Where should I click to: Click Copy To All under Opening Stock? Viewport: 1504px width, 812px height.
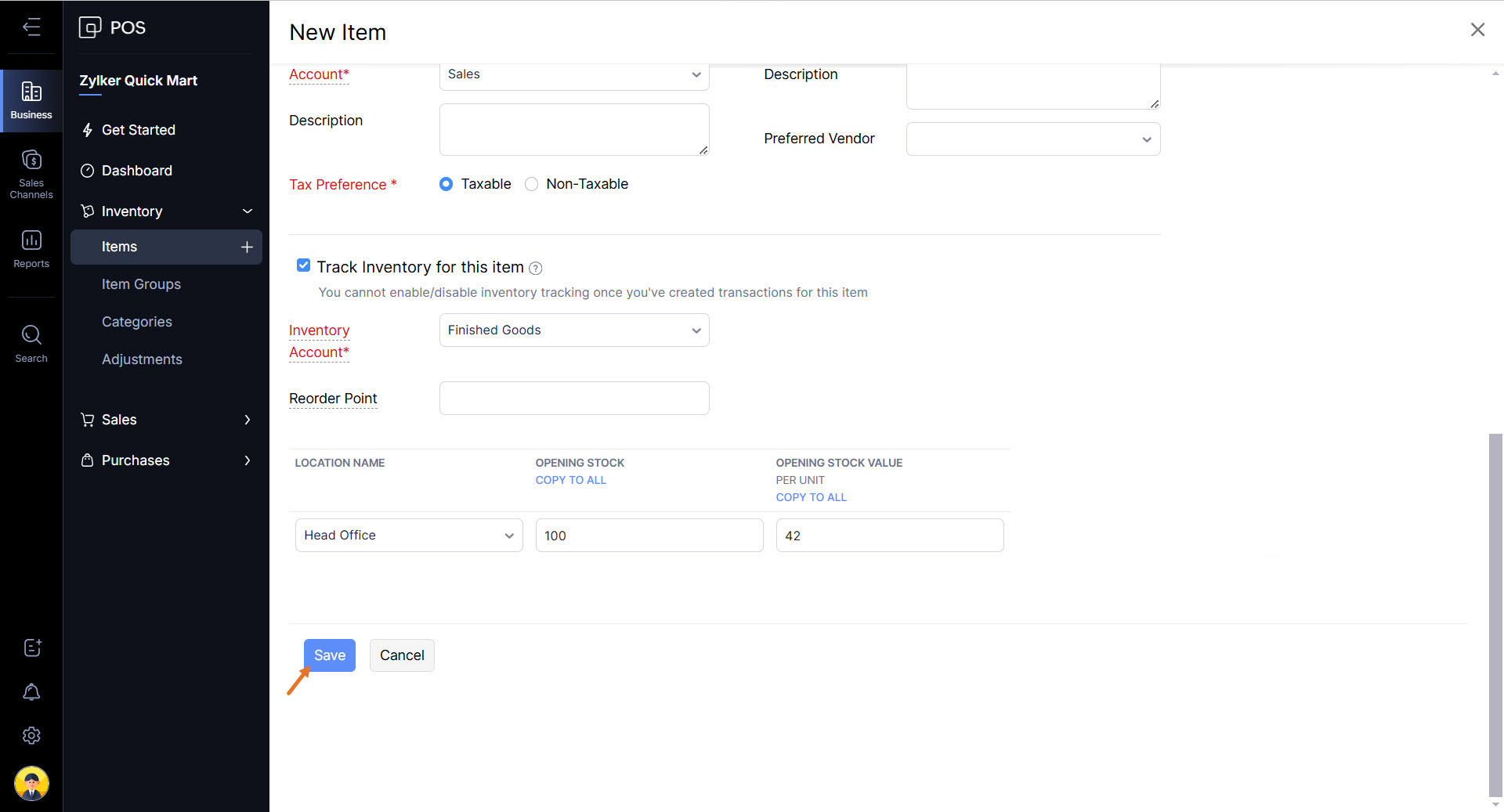pyautogui.click(x=570, y=480)
